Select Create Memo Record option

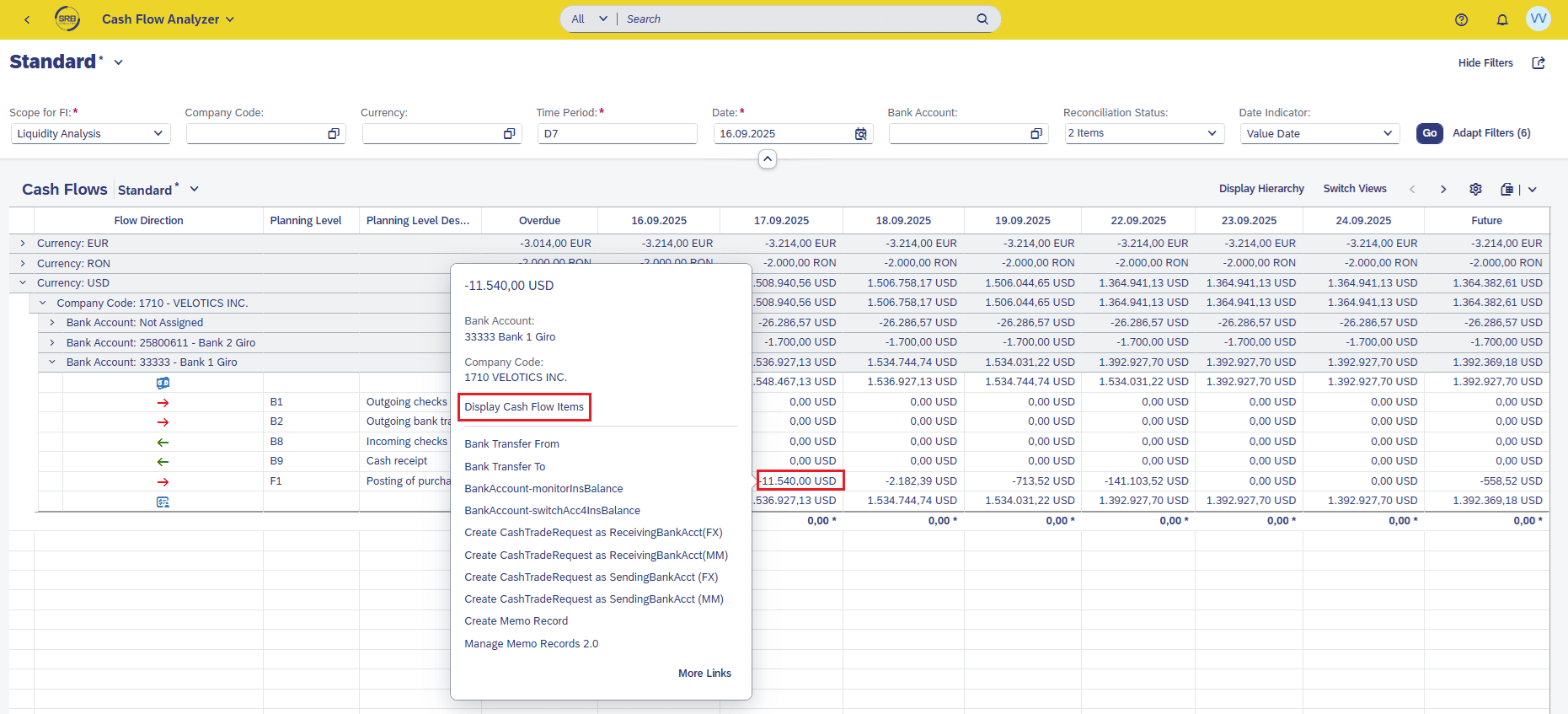[516, 621]
